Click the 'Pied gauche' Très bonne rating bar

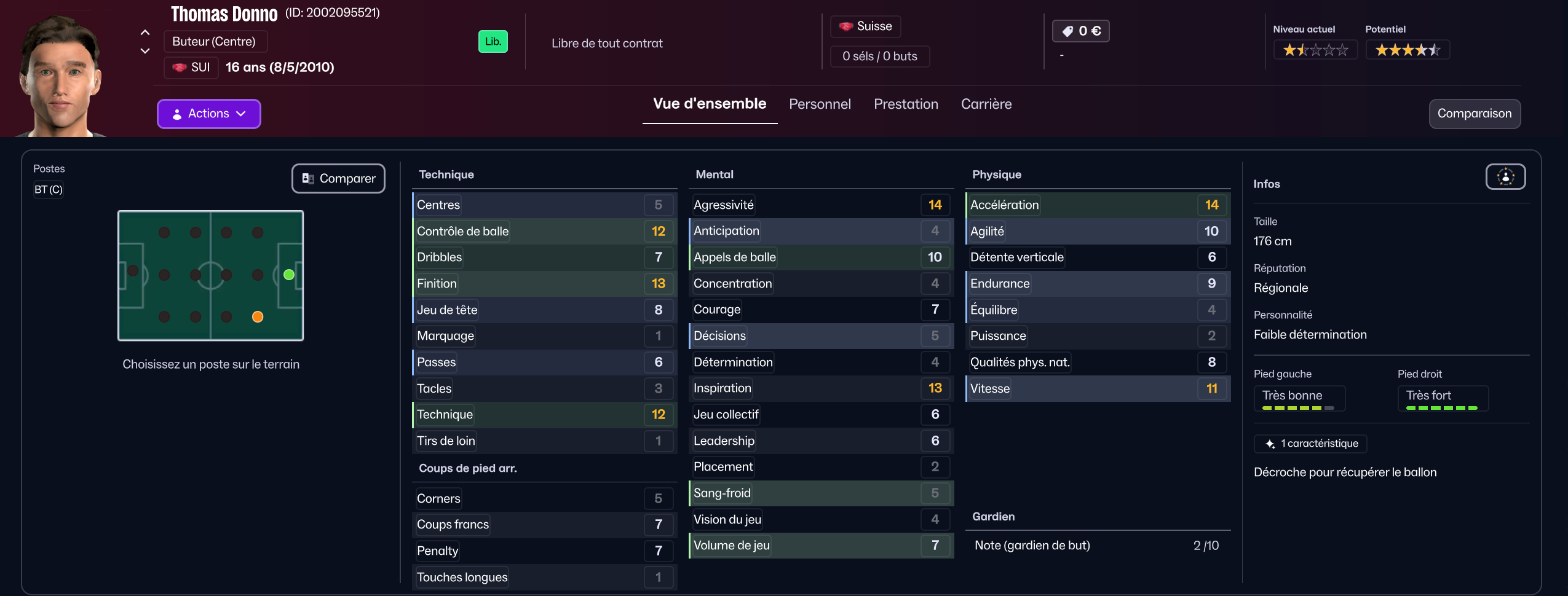tap(1299, 398)
